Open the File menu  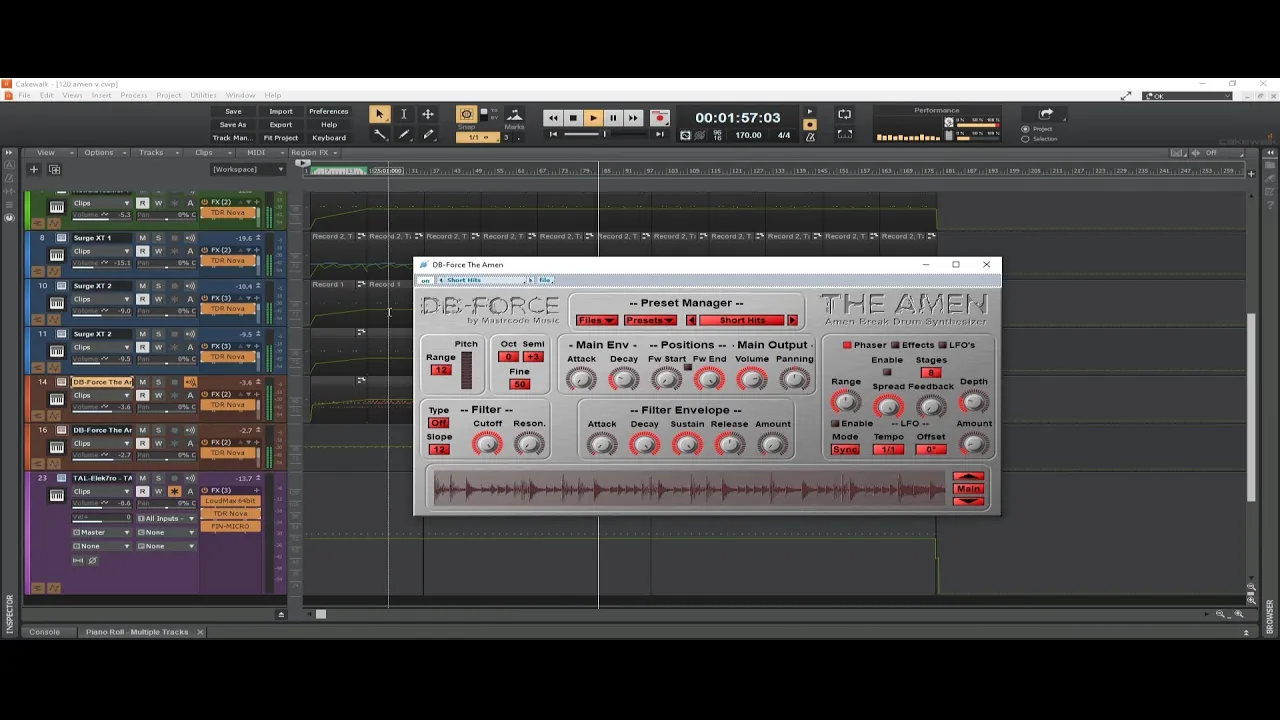pos(24,95)
